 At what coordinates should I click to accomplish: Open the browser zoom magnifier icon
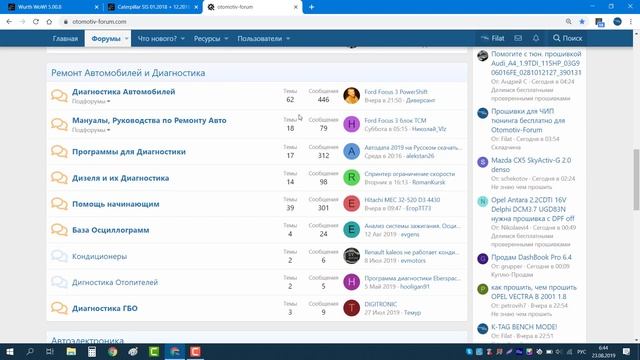[x=569, y=22]
